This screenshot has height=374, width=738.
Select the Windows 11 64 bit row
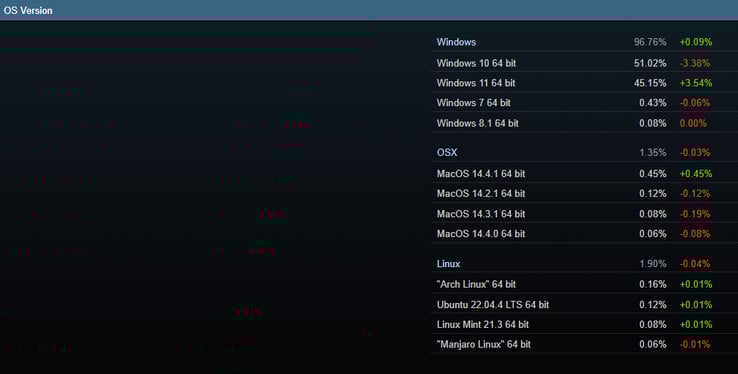pos(584,83)
